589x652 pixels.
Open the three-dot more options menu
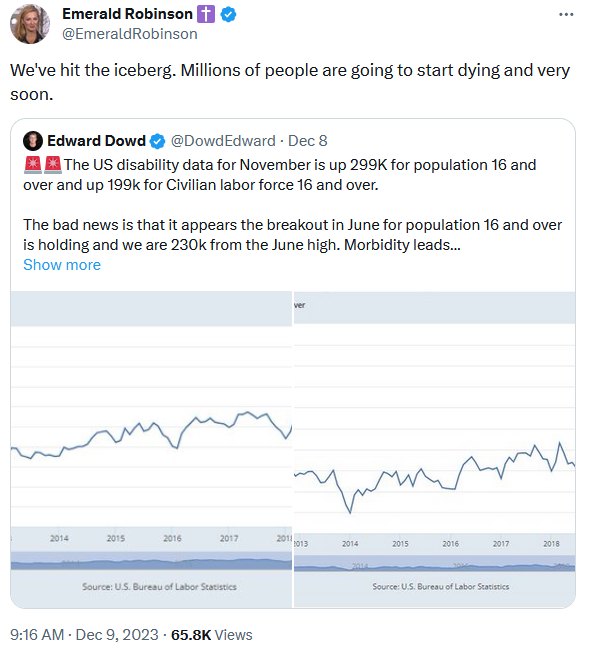(566, 15)
